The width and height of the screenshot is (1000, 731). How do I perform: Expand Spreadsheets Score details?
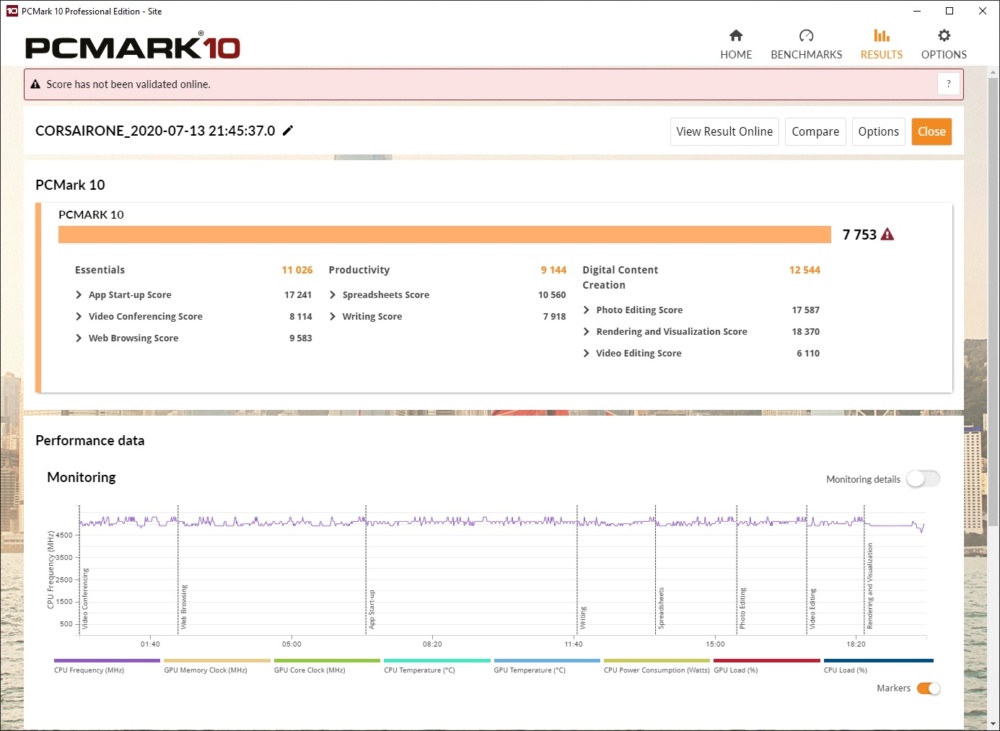tap(332, 295)
